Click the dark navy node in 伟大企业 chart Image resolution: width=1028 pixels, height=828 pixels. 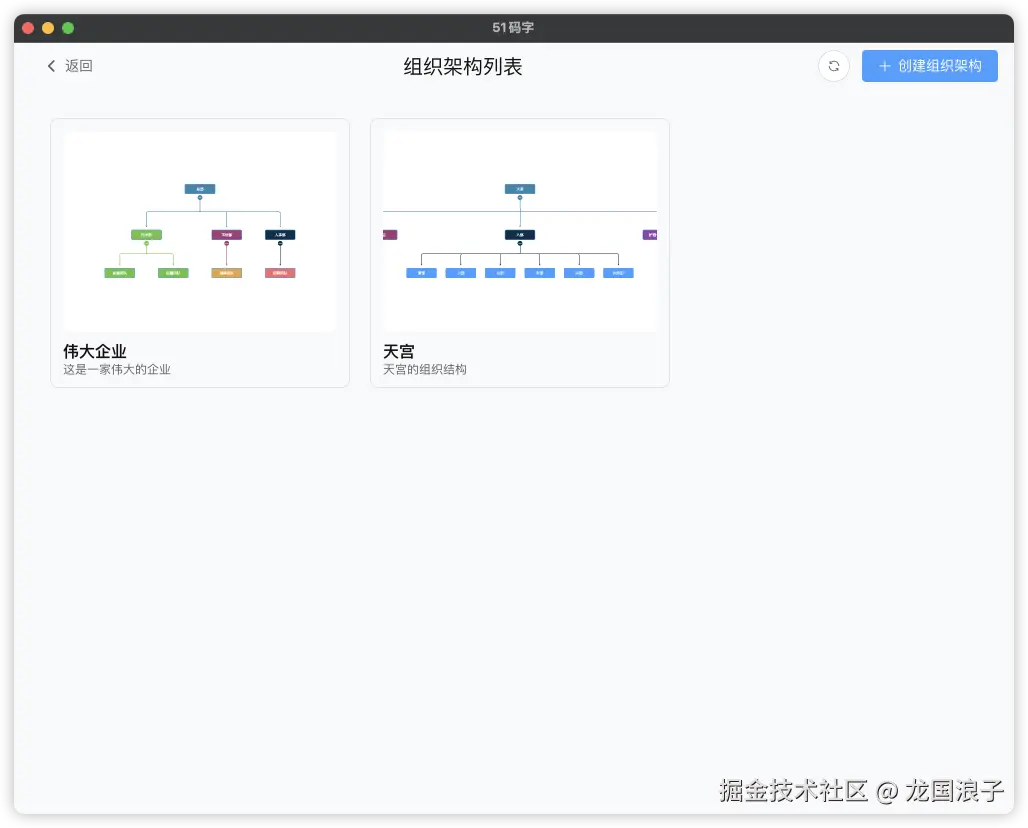point(280,235)
